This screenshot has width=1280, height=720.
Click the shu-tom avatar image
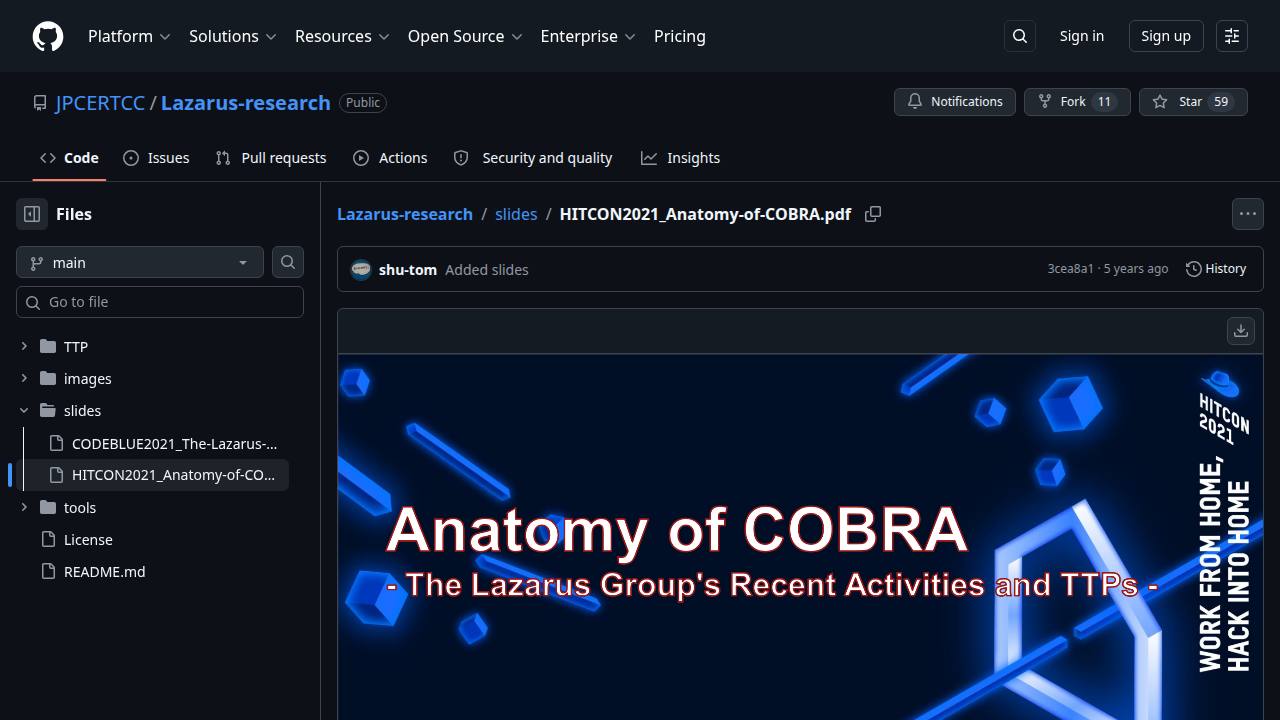pyautogui.click(x=361, y=269)
